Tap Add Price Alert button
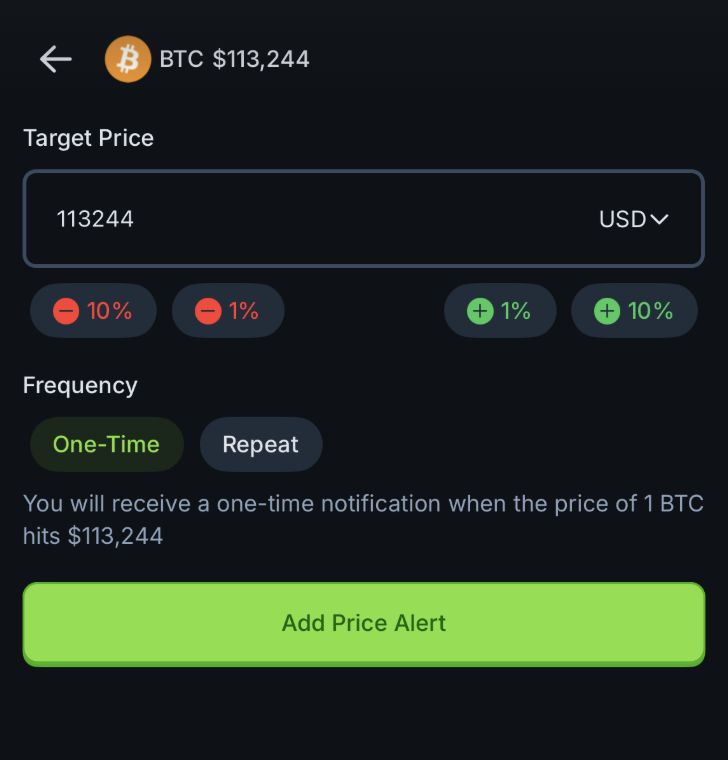 tap(364, 624)
